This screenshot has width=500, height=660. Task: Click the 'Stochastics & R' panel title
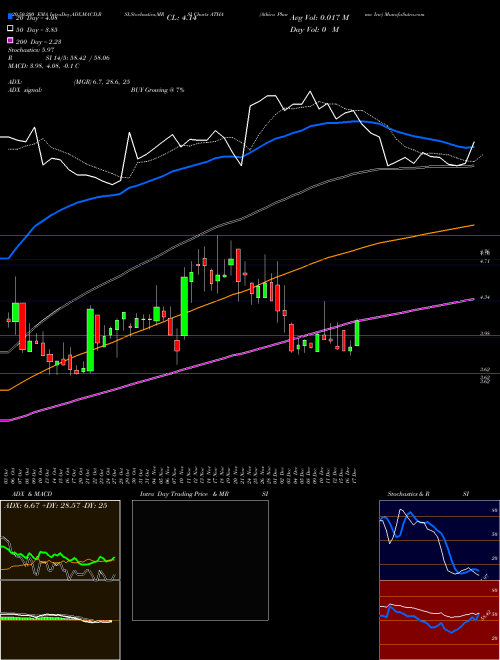[408, 494]
